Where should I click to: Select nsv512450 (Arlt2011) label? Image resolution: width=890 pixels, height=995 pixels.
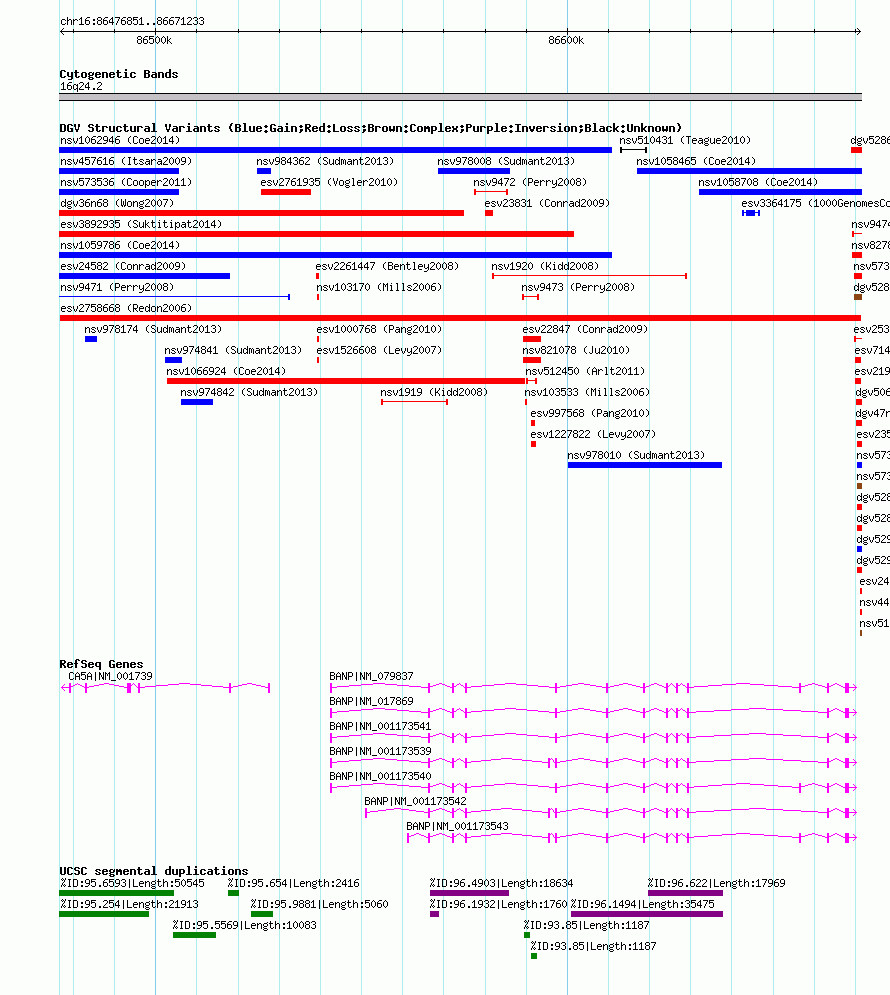click(585, 371)
